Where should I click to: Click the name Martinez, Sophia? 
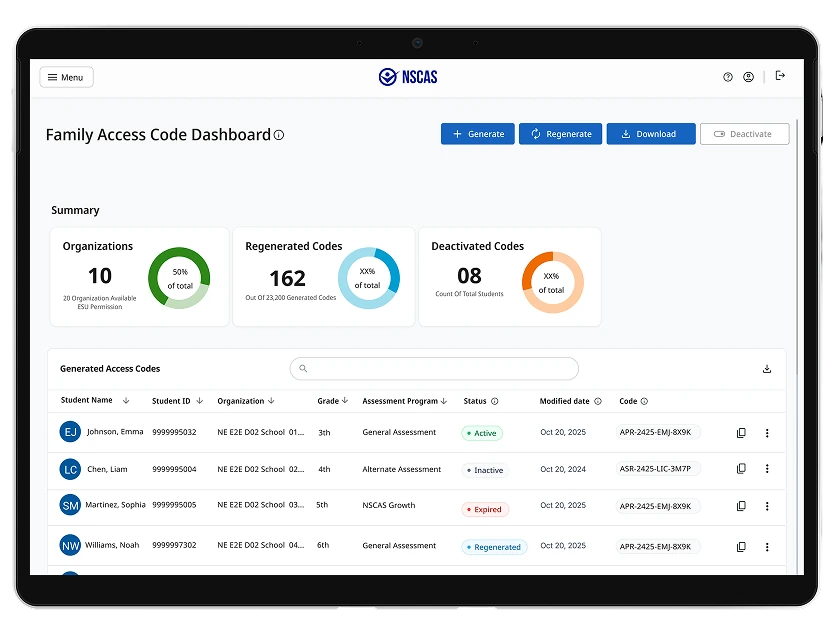click(115, 505)
